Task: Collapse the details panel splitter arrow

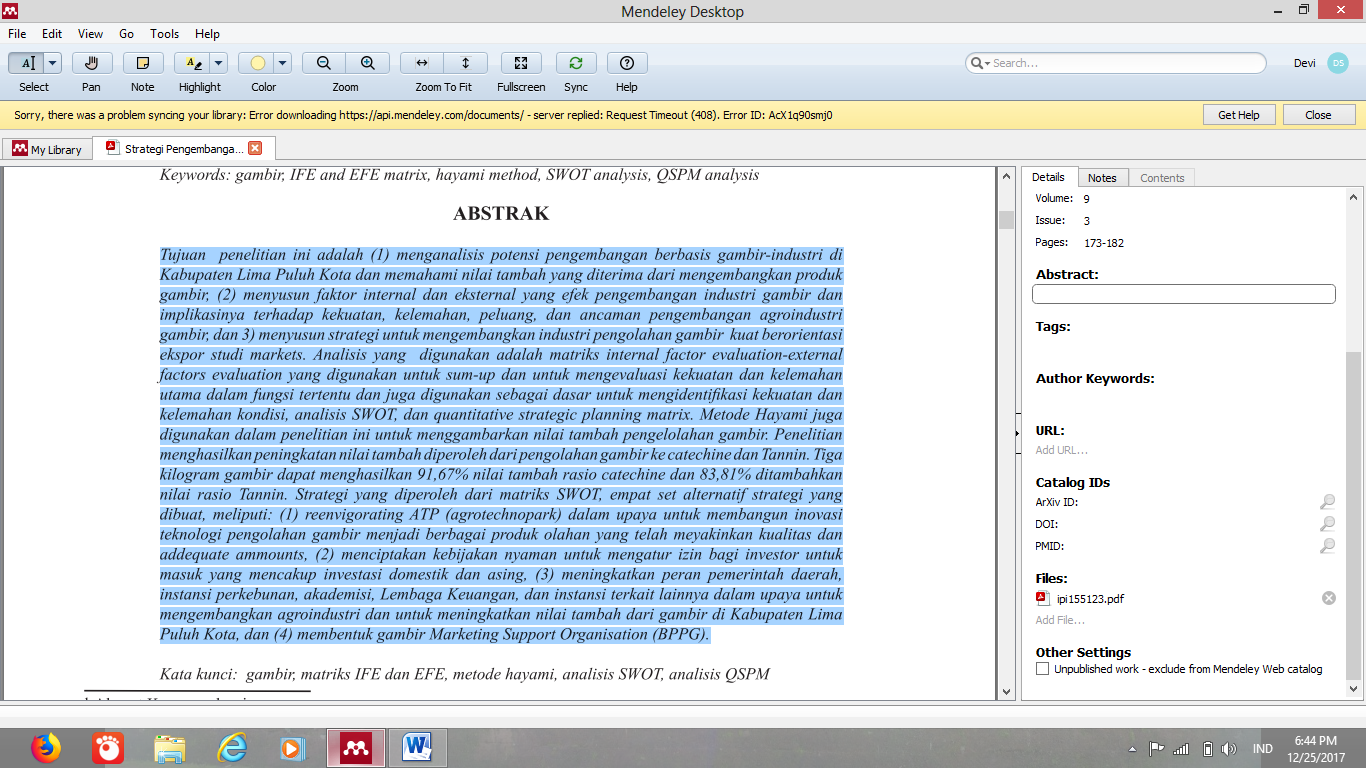Action: 1016,433
